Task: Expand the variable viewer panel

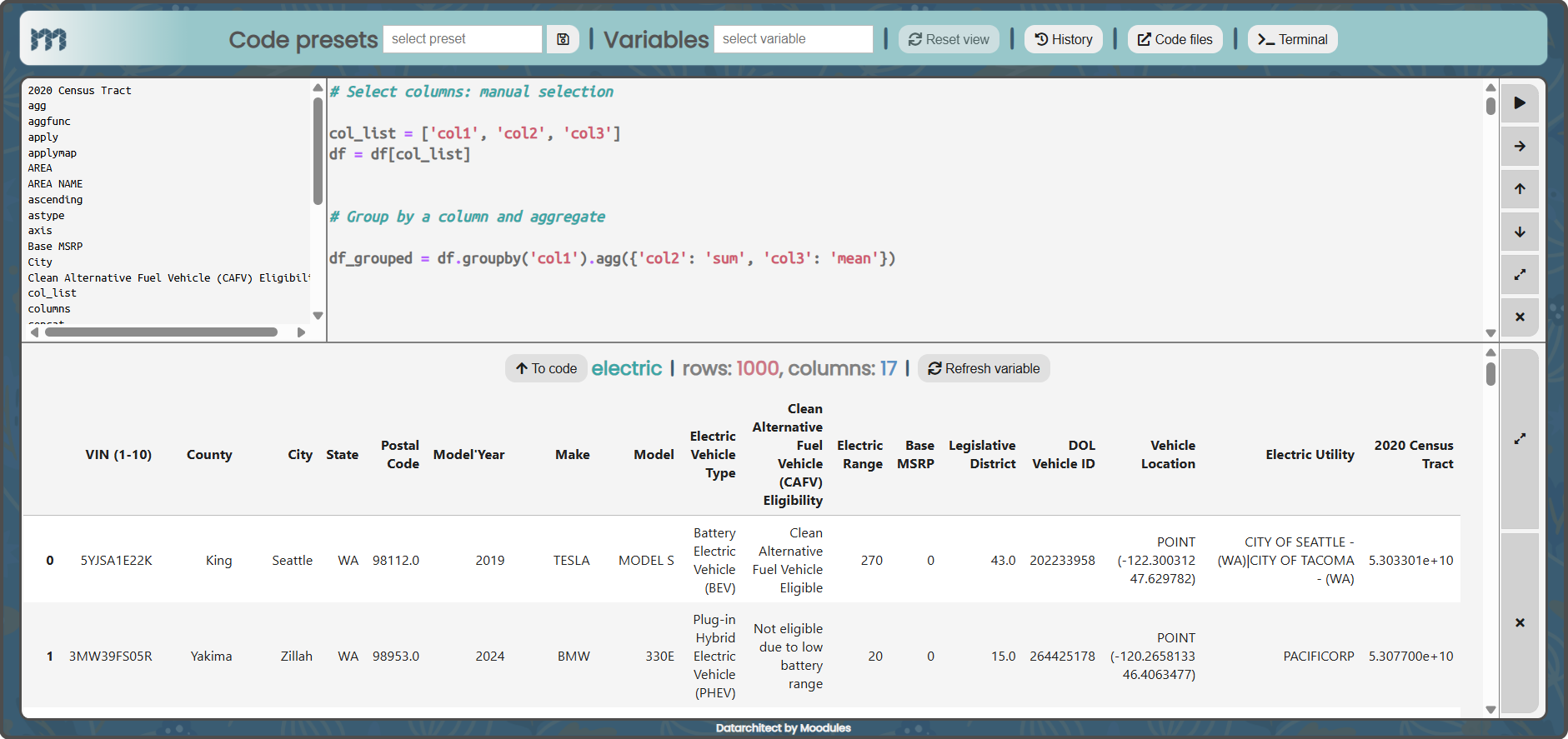Action: coord(1520,438)
